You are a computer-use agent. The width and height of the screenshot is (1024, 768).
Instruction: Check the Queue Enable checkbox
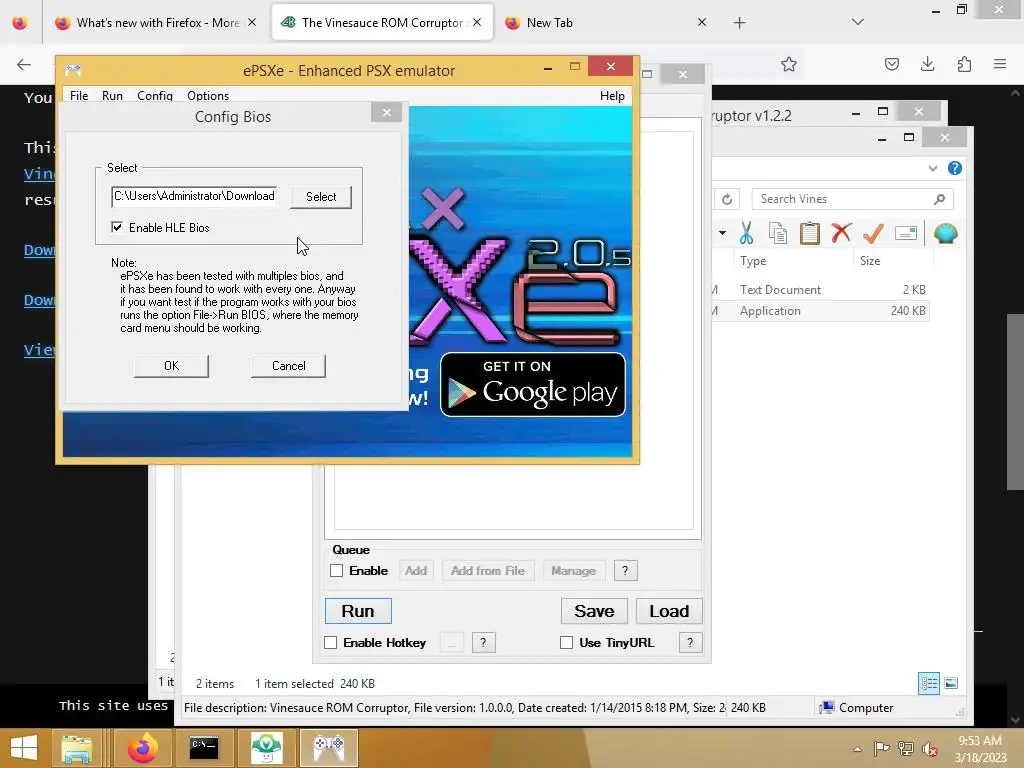coord(336,571)
